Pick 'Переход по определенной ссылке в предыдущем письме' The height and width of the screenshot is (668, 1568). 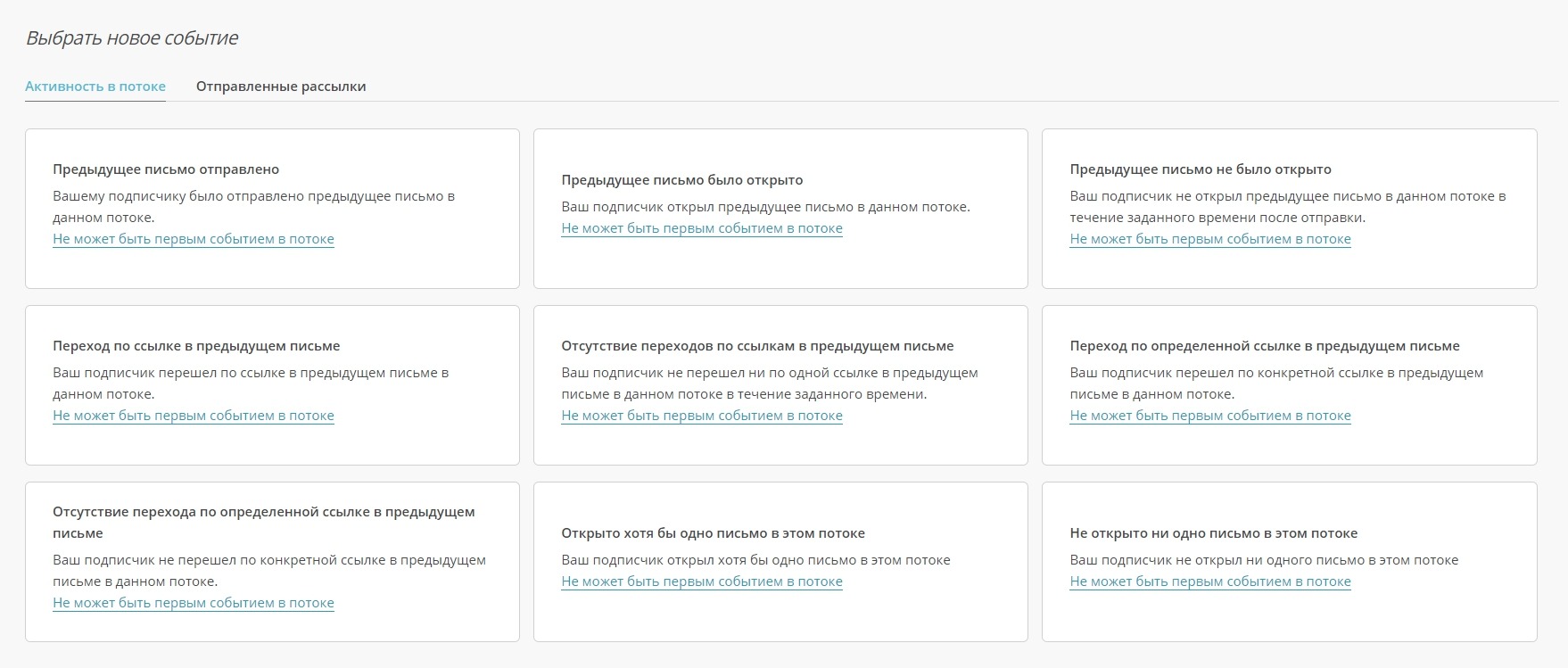[x=1264, y=346]
